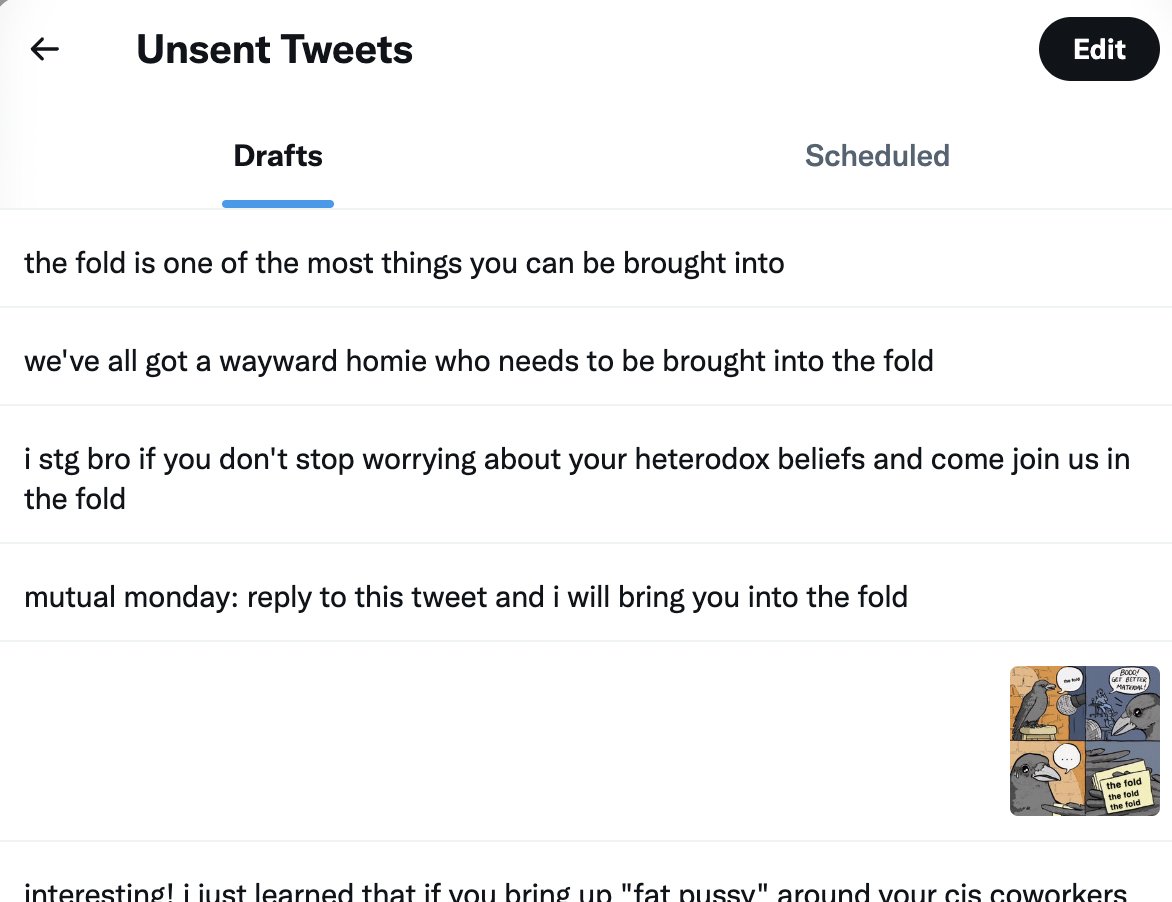Click the blank area of the image-only draft row

click(500, 741)
